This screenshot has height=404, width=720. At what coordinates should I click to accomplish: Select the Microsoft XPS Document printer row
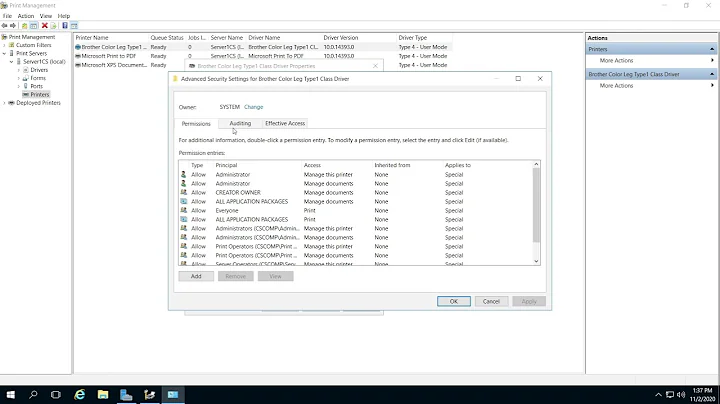263,65
